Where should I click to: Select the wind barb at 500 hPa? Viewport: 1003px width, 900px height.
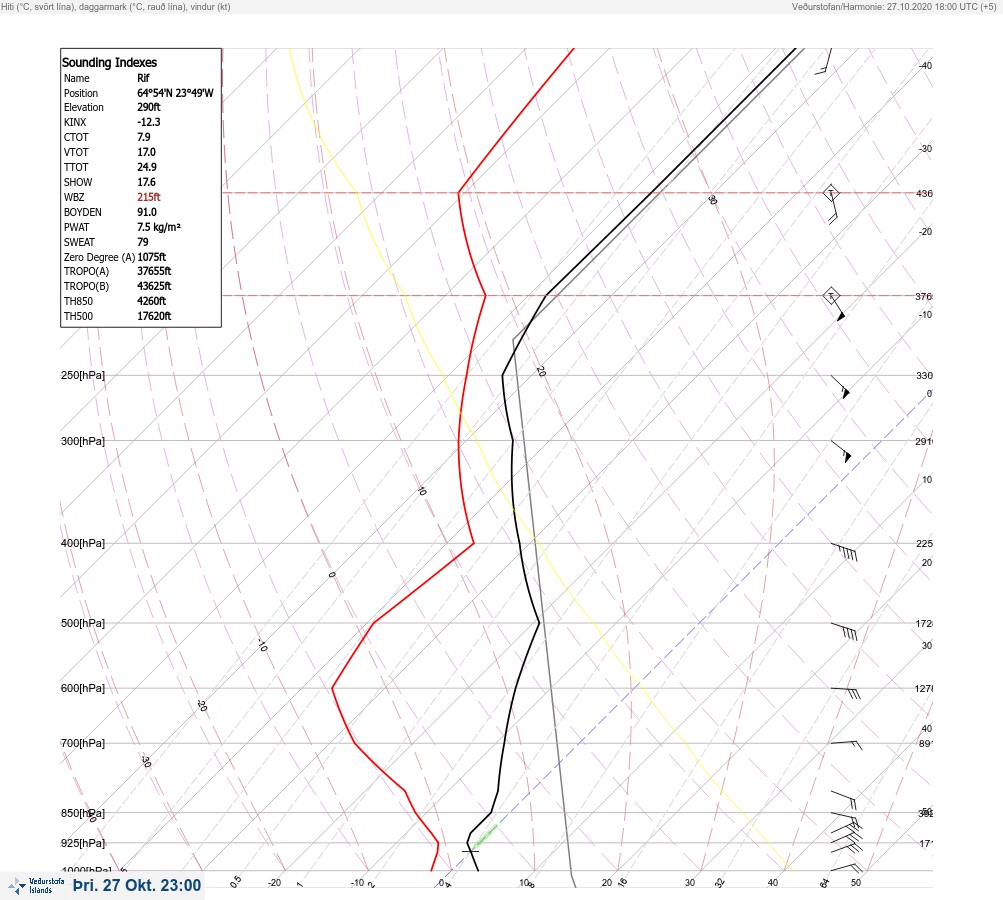(x=844, y=631)
